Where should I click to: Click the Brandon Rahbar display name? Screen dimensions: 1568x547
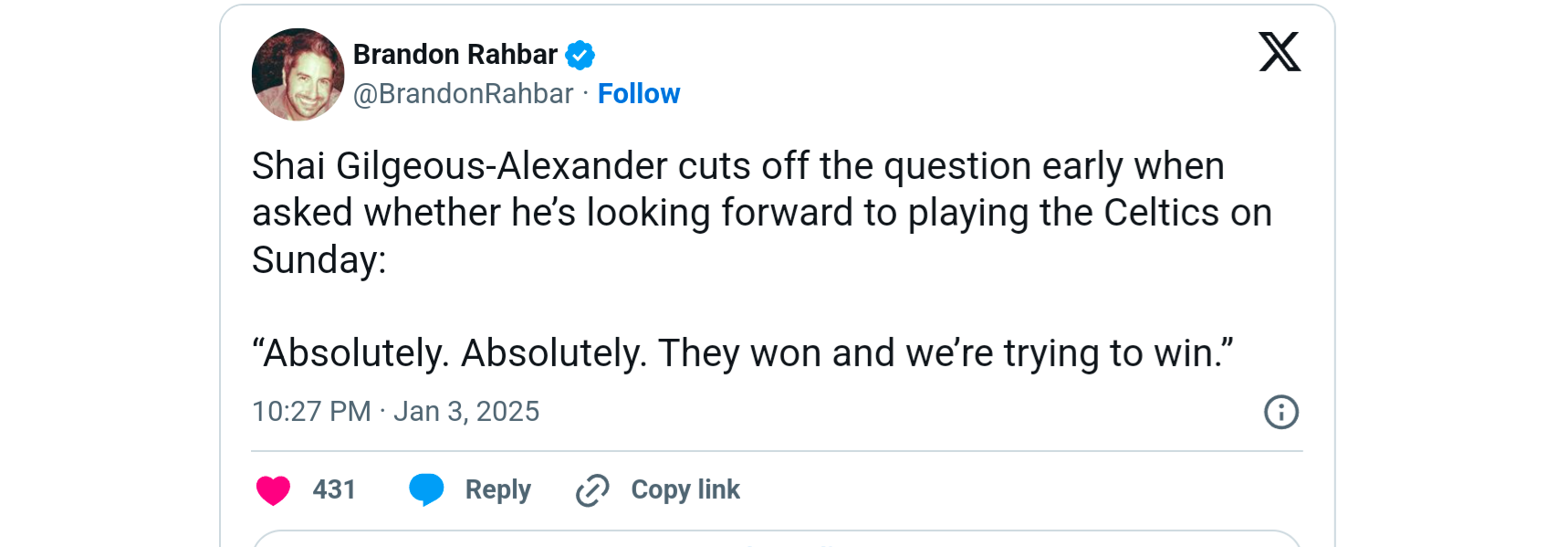(x=455, y=55)
